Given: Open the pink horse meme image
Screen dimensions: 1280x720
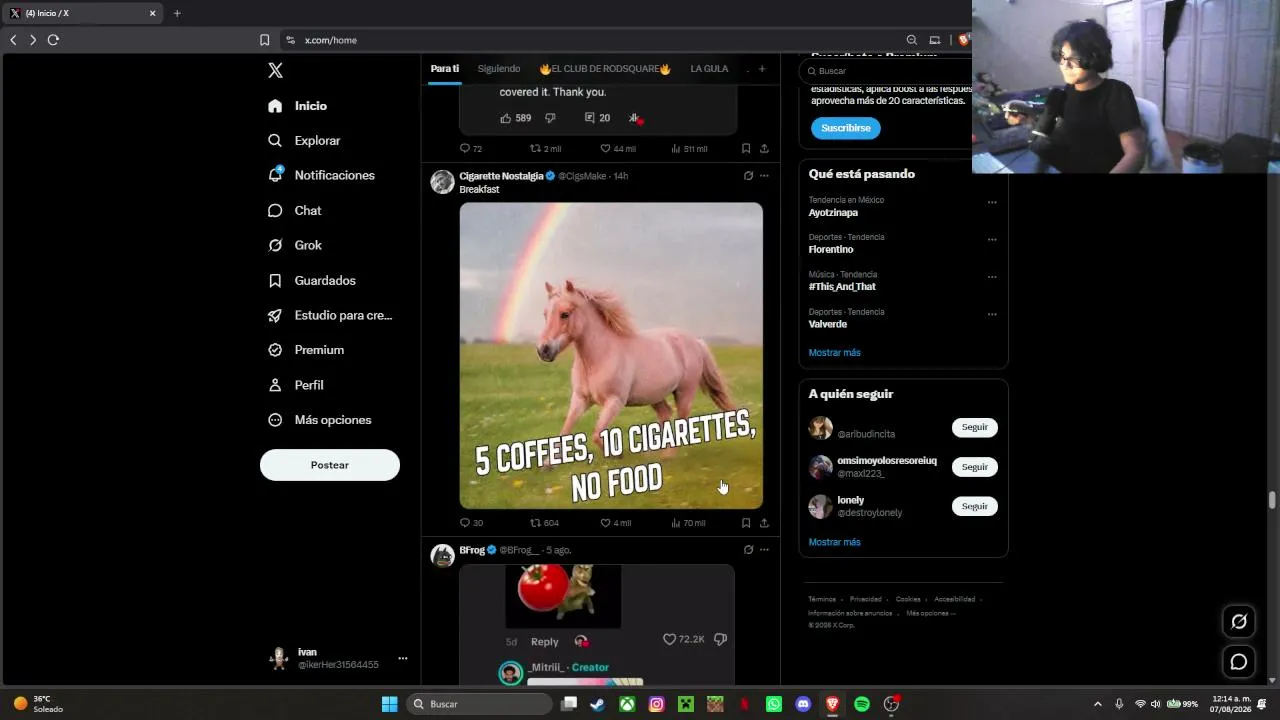Looking at the screenshot, I should click(x=611, y=356).
